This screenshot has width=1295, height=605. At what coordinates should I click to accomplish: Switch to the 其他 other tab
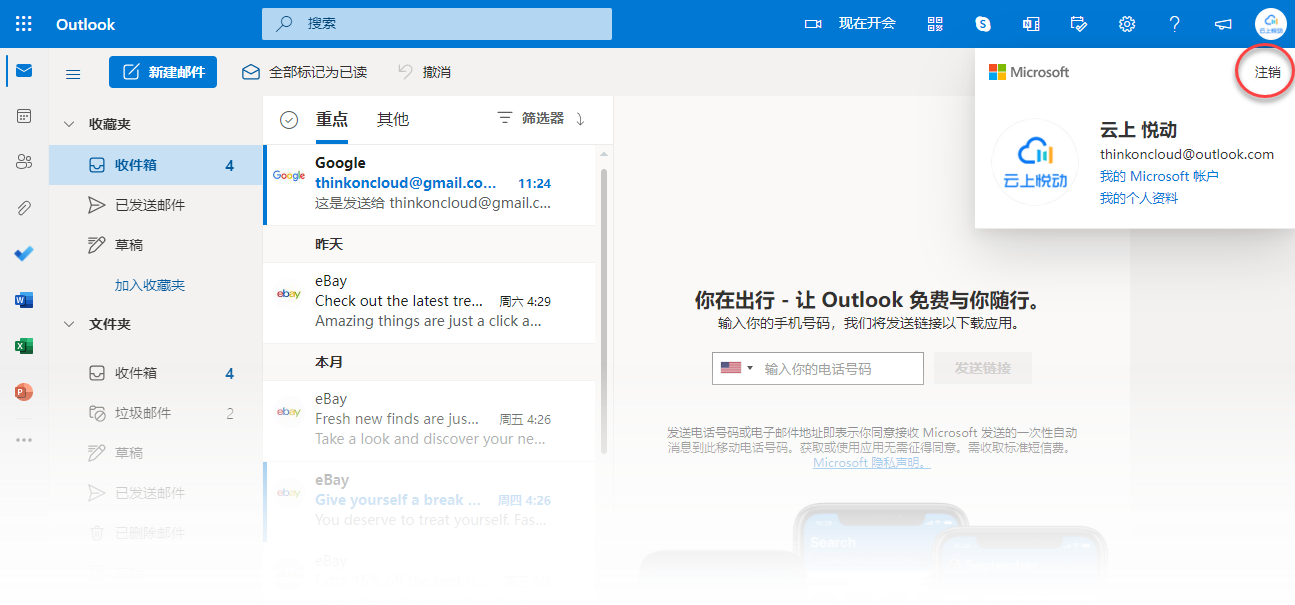pos(393,120)
